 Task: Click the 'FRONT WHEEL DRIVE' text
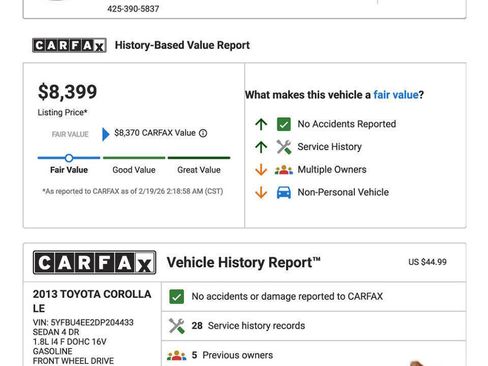(x=73, y=361)
